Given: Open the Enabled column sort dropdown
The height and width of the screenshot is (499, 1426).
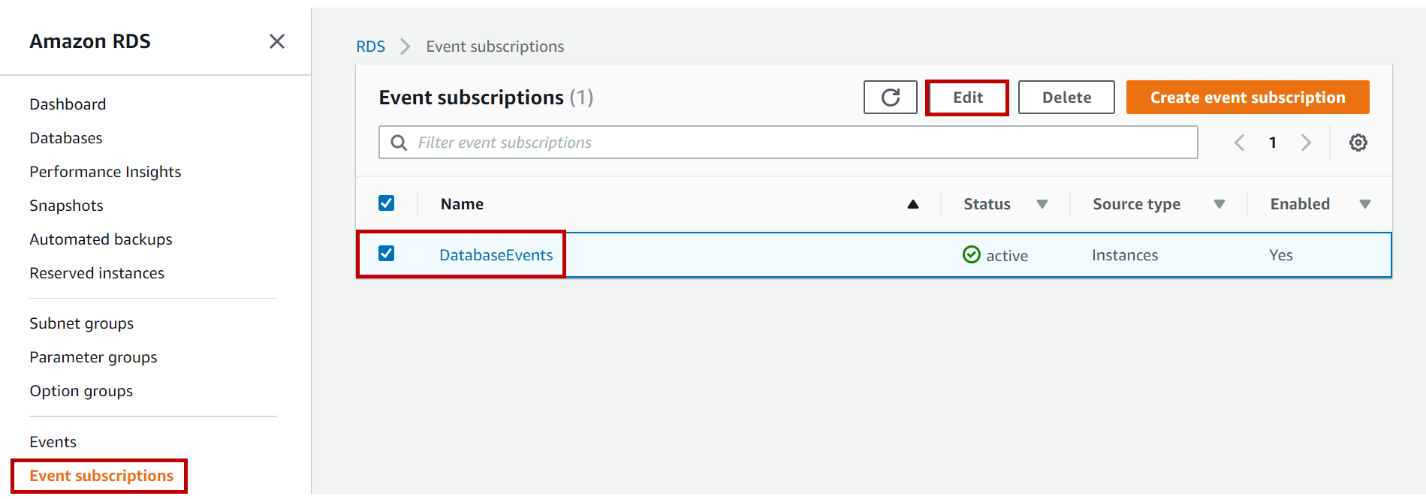Looking at the screenshot, I should pyautogui.click(x=1365, y=204).
